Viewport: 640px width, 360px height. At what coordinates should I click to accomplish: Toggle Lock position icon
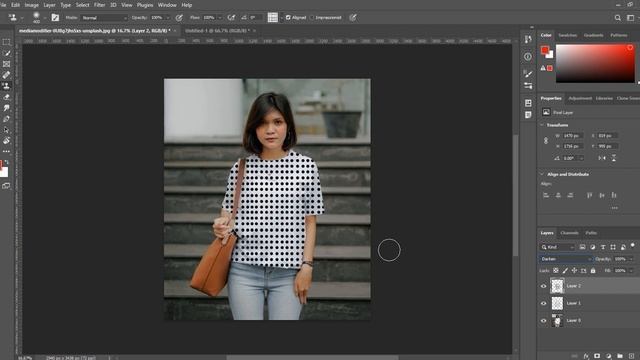(x=574, y=271)
